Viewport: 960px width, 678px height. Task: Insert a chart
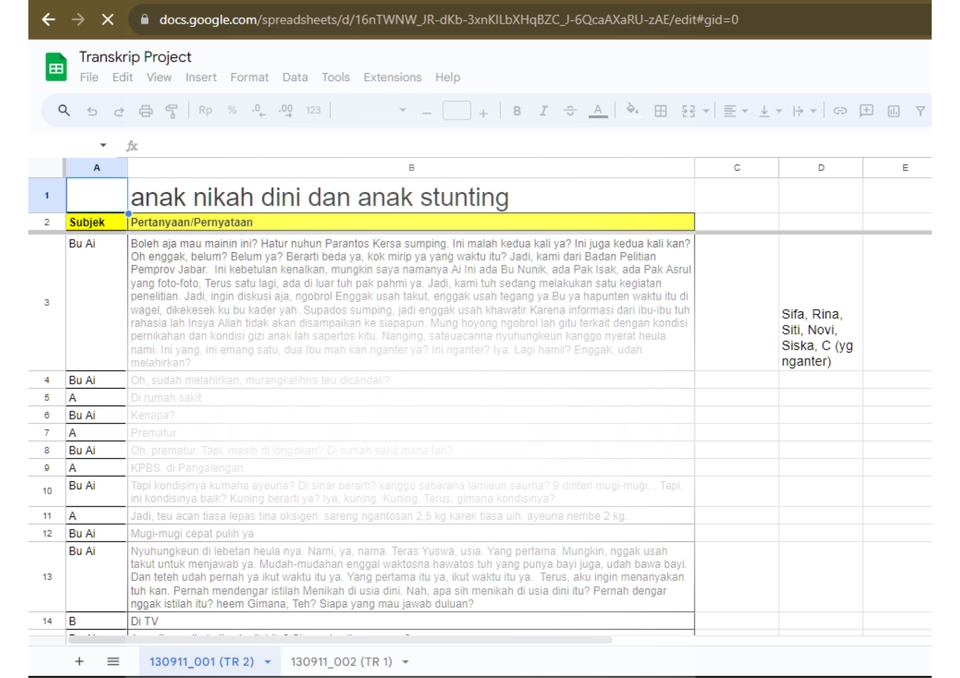pyautogui.click(x=894, y=110)
